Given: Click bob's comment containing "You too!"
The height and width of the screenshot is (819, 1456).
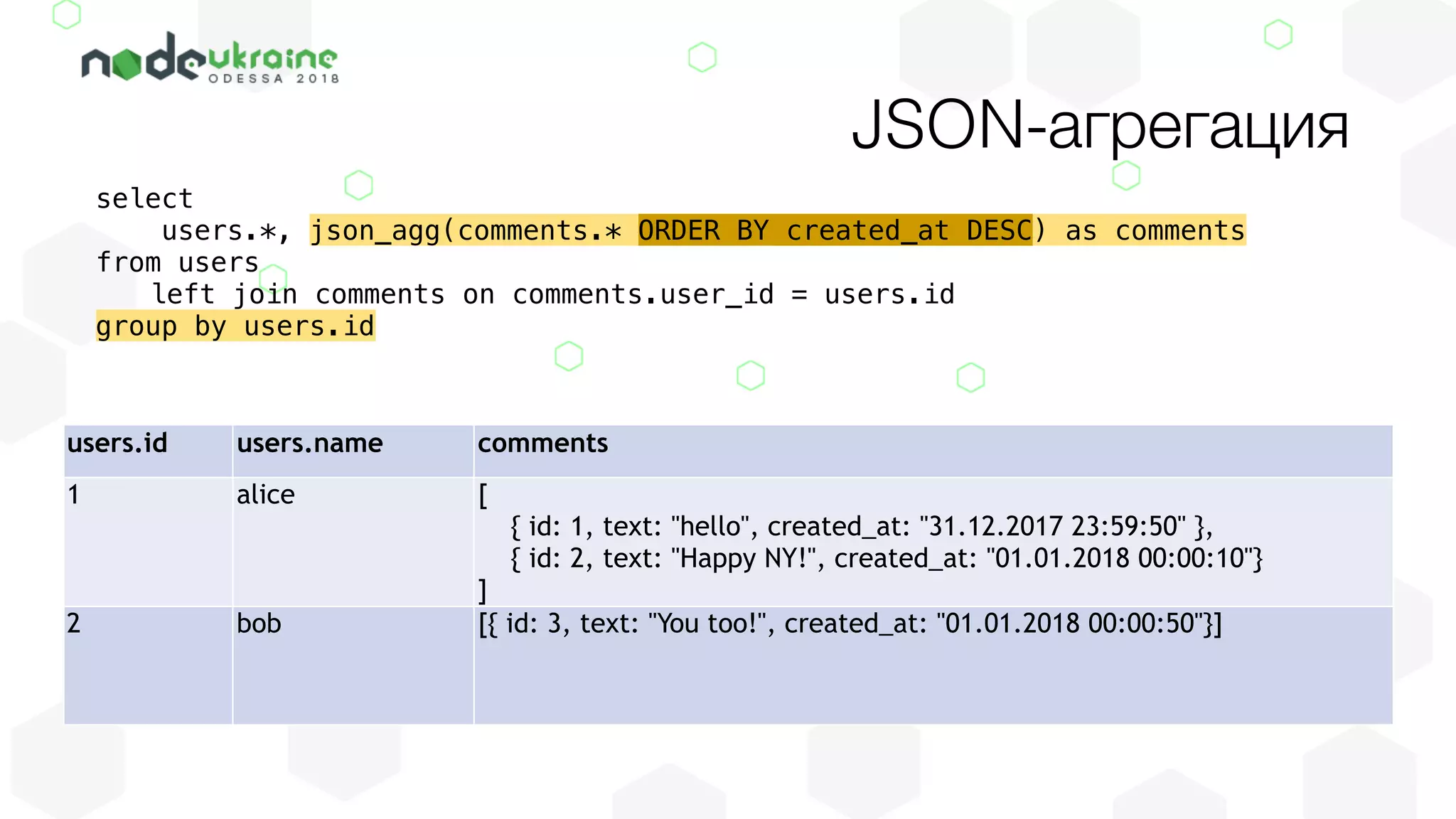Looking at the screenshot, I should 850,623.
